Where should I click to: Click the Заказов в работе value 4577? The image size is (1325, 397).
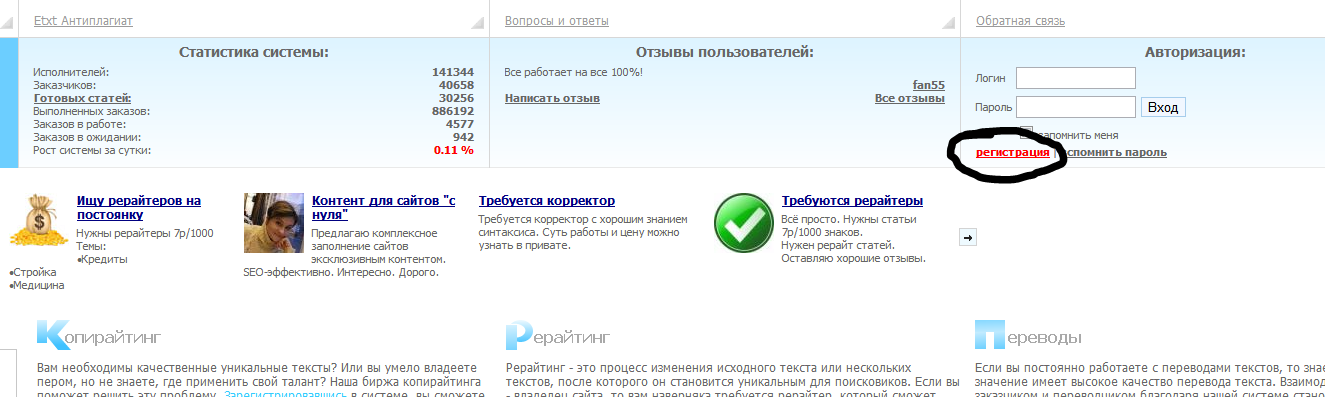coord(460,124)
